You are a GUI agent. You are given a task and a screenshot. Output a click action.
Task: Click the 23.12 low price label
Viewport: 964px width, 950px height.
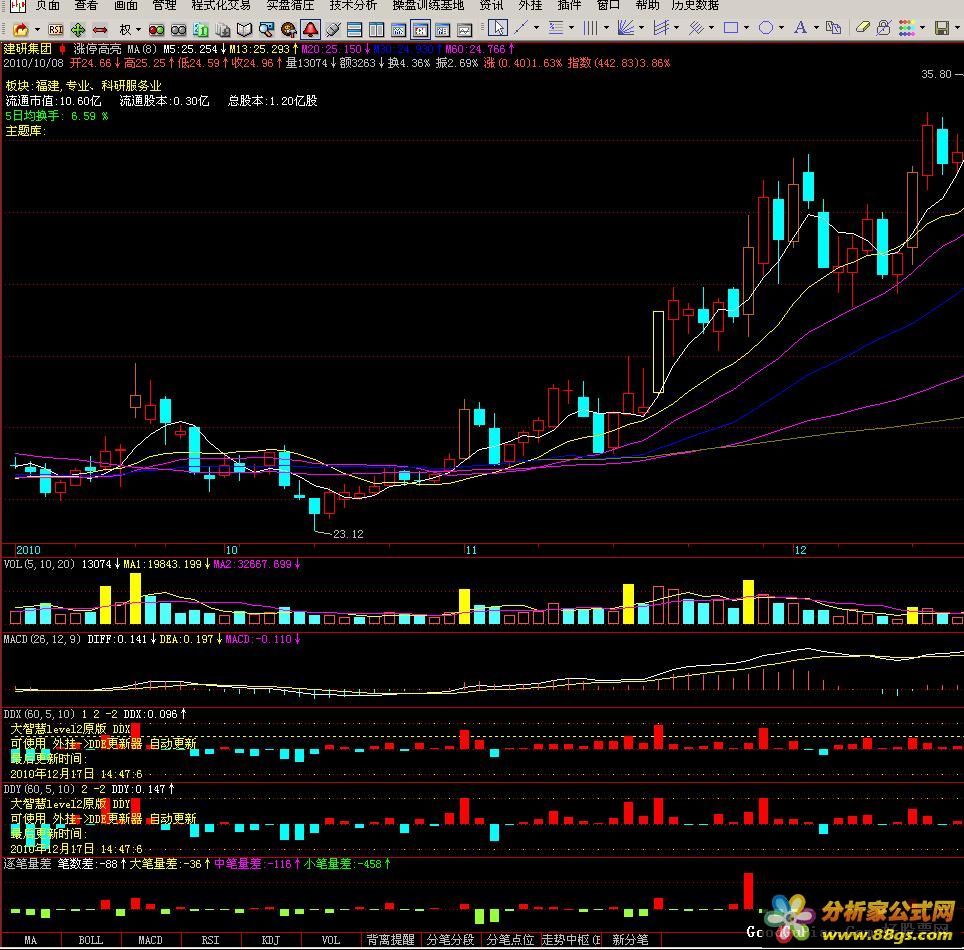[x=348, y=534]
